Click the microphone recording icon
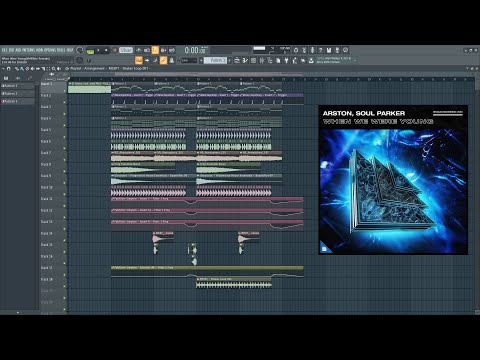The image size is (480, 360). point(312,50)
